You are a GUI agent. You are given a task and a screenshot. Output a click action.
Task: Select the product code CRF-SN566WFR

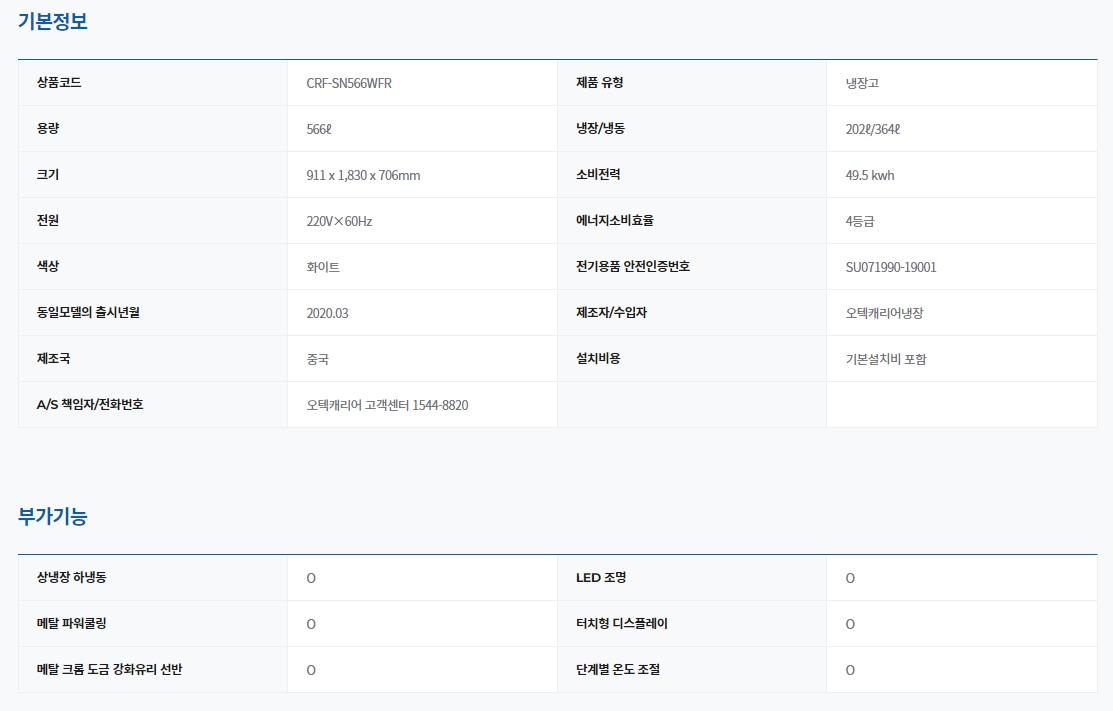[x=349, y=83]
